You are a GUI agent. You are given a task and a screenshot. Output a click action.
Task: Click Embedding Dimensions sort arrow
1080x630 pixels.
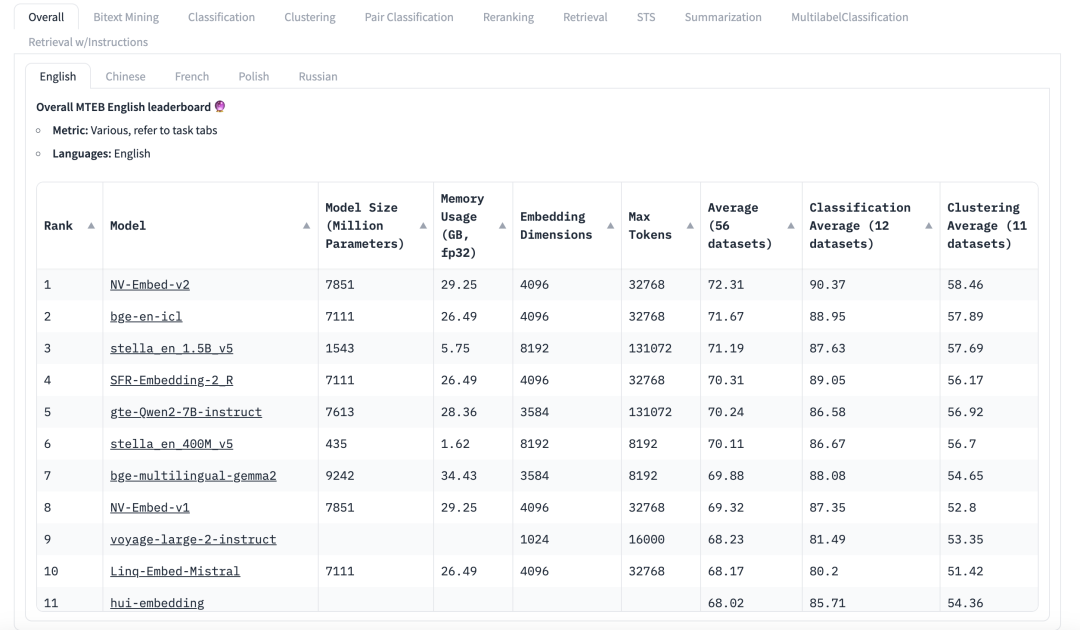[x=610, y=226]
